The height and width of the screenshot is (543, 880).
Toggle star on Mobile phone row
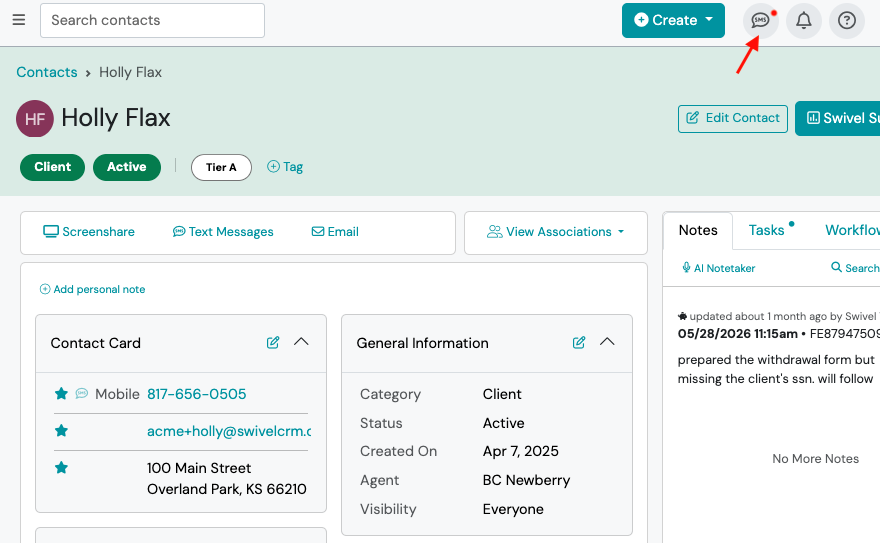point(61,394)
